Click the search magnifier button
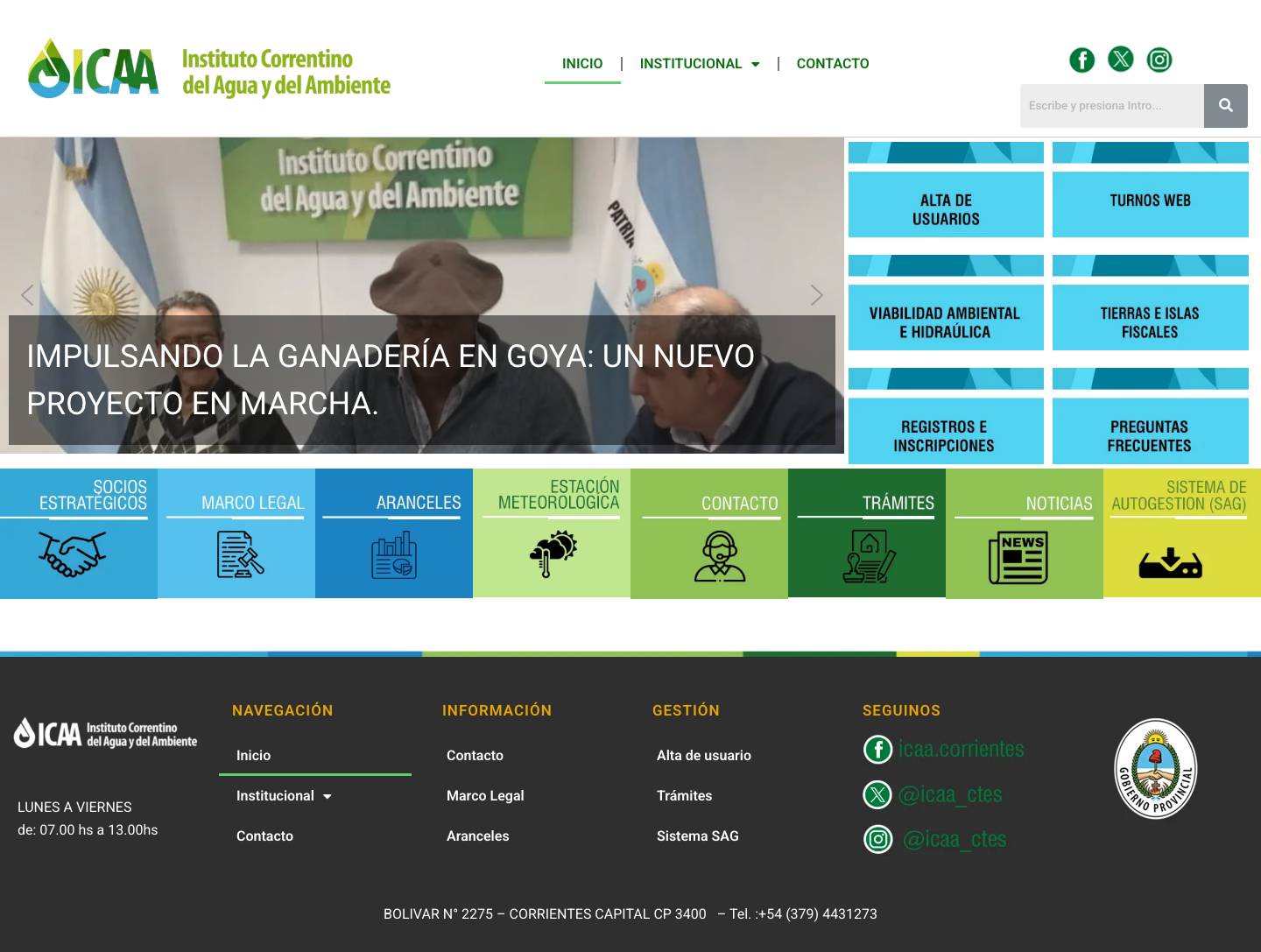Viewport: 1261px width, 952px height. (1226, 105)
